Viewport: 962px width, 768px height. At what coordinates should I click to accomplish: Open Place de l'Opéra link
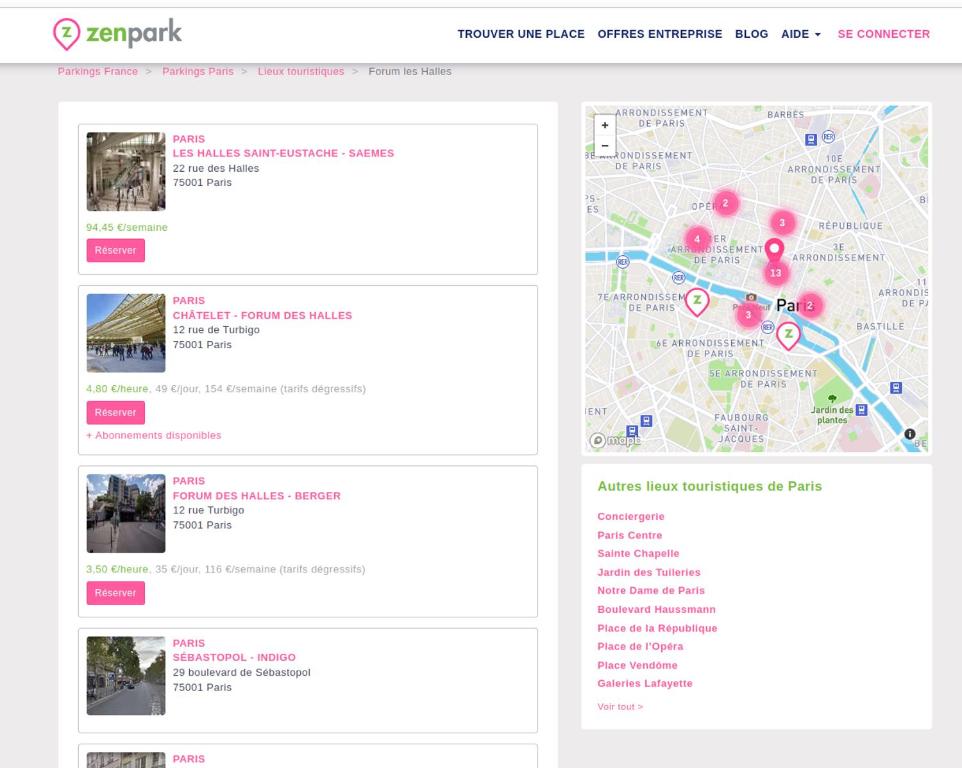tap(640, 647)
